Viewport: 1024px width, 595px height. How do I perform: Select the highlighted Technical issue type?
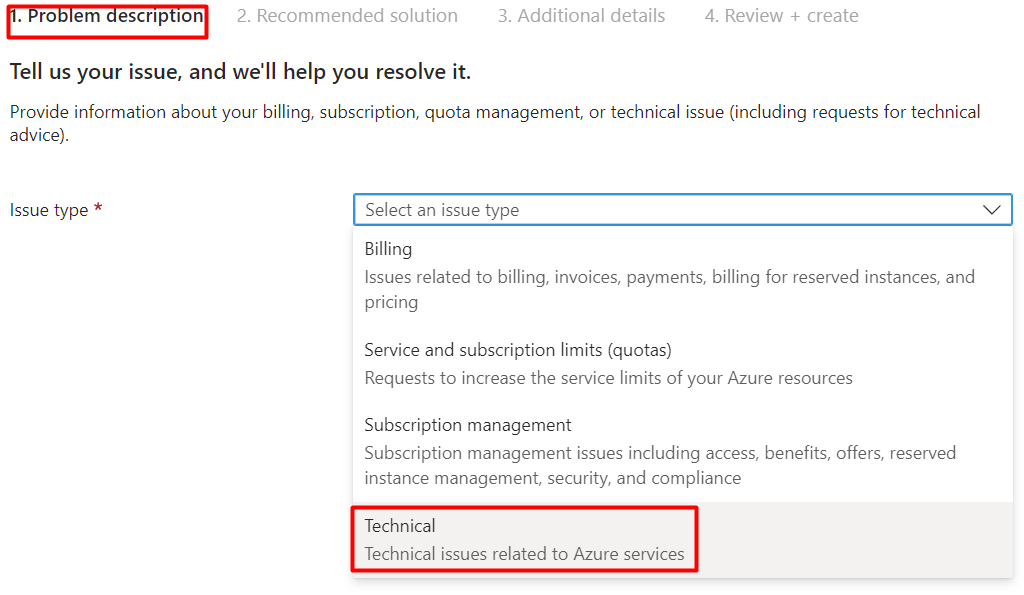coord(682,539)
